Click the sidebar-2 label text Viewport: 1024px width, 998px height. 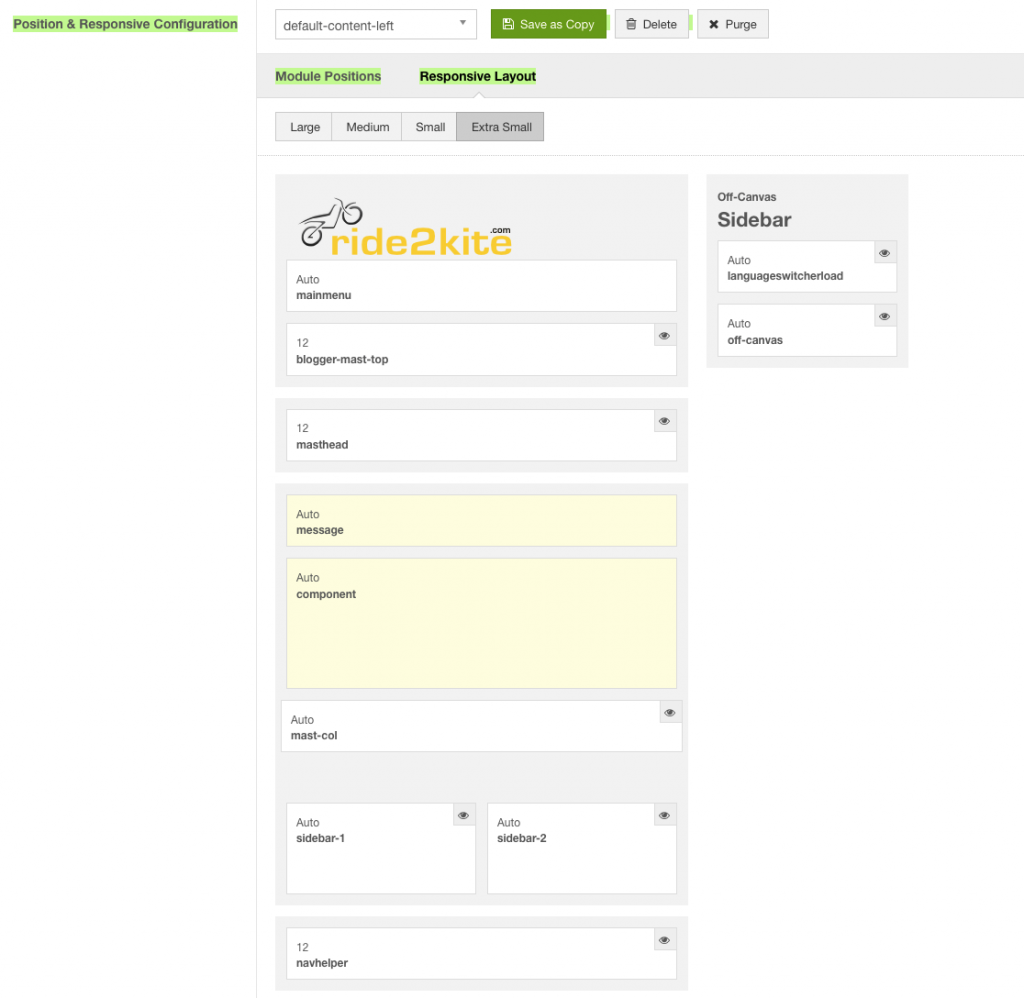[521, 838]
